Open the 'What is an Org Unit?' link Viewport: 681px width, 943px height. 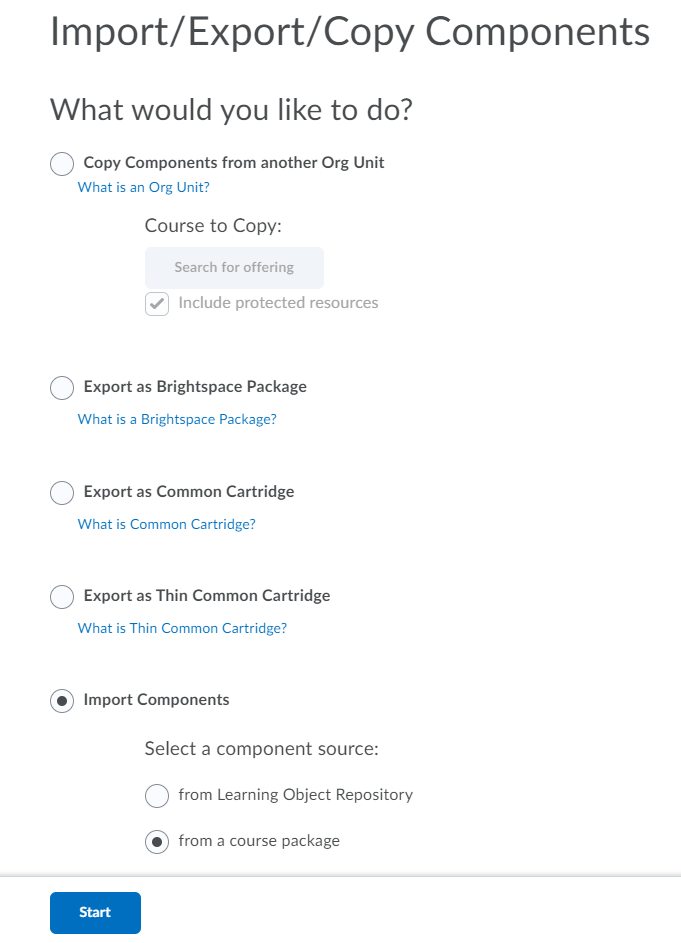143,187
